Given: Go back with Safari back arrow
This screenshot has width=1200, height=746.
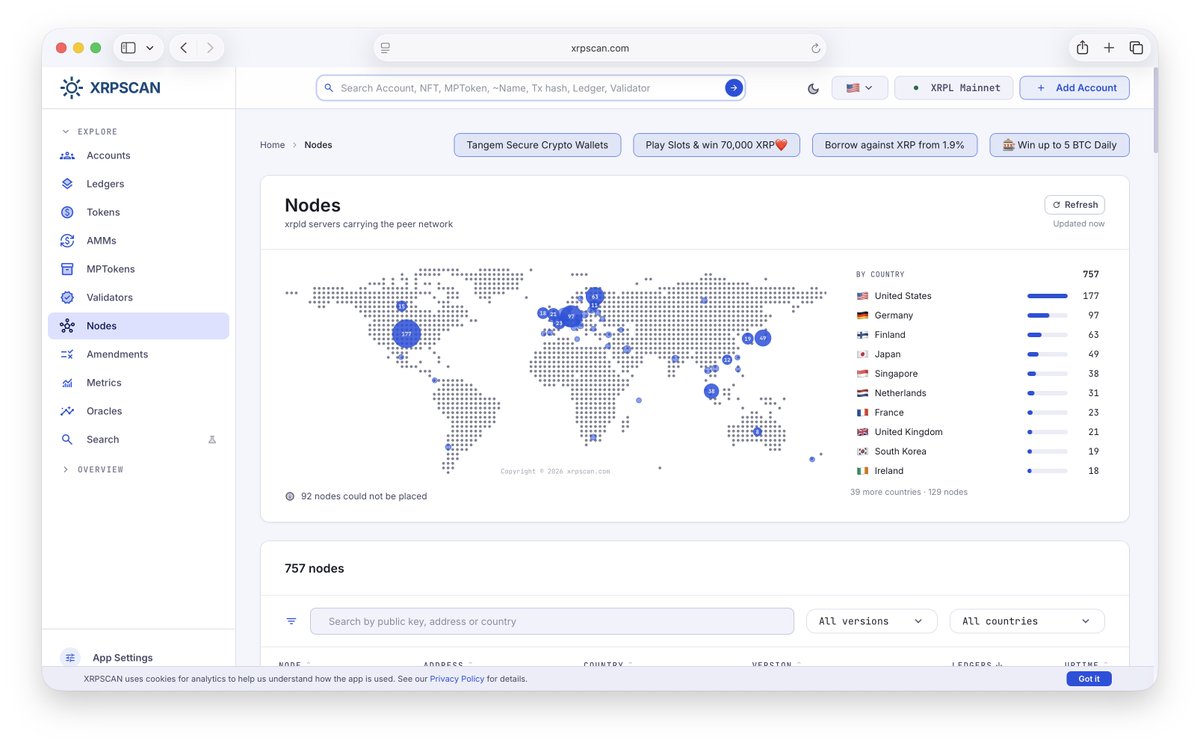Looking at the screenshot, I should tap(184, 48).
